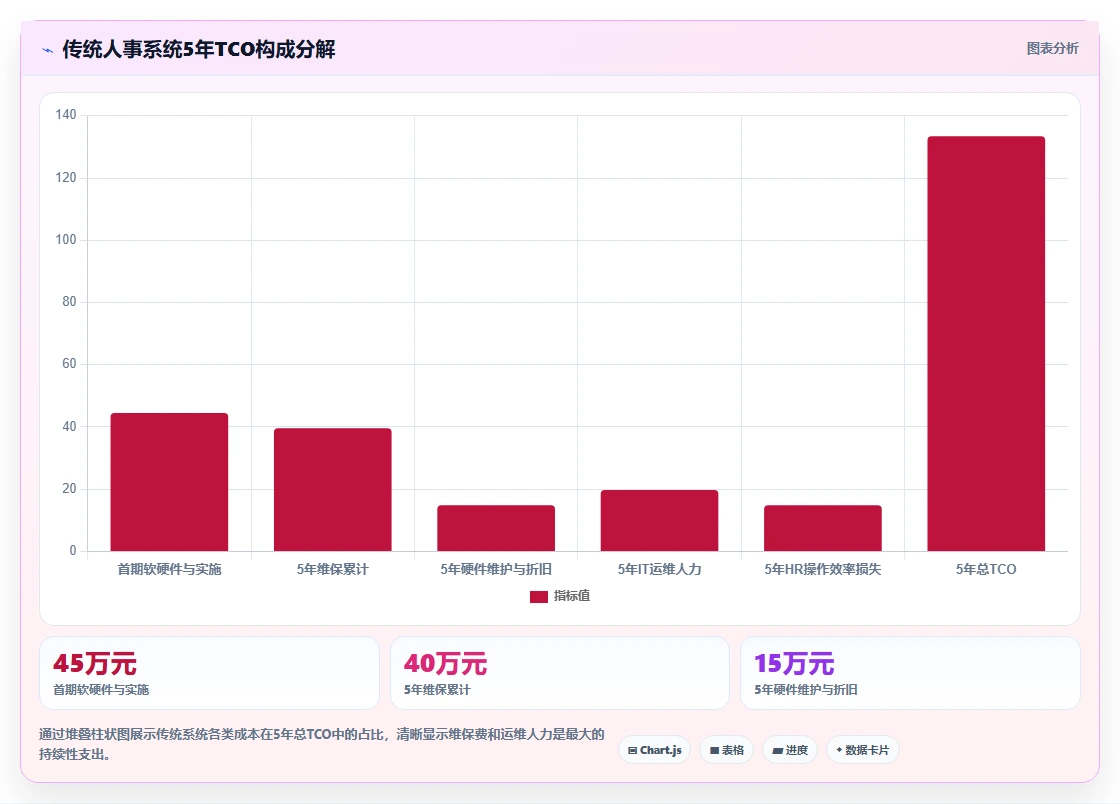The height and width of the screenshot is (804, 1120).
Task: Click the 120 y-axis value
Action: (x=66, y=177)
